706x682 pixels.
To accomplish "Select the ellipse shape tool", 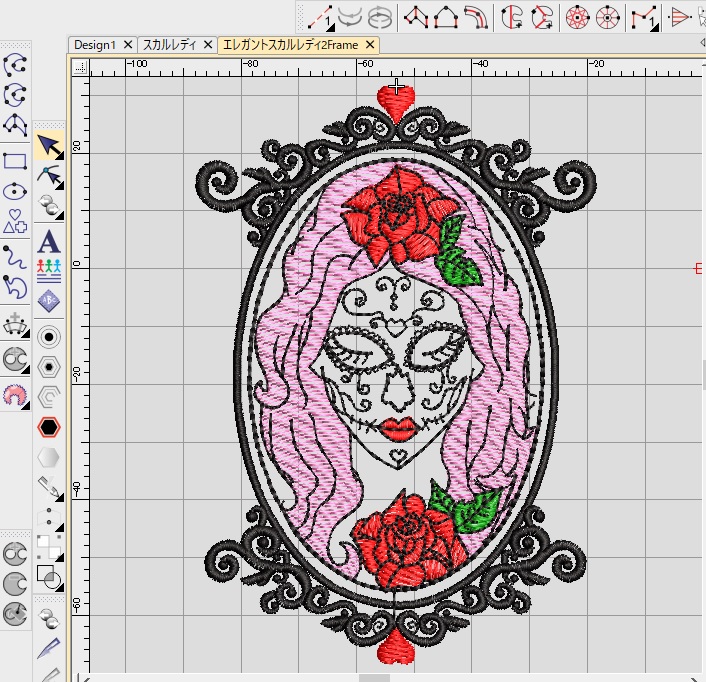I will click(15, 191).
